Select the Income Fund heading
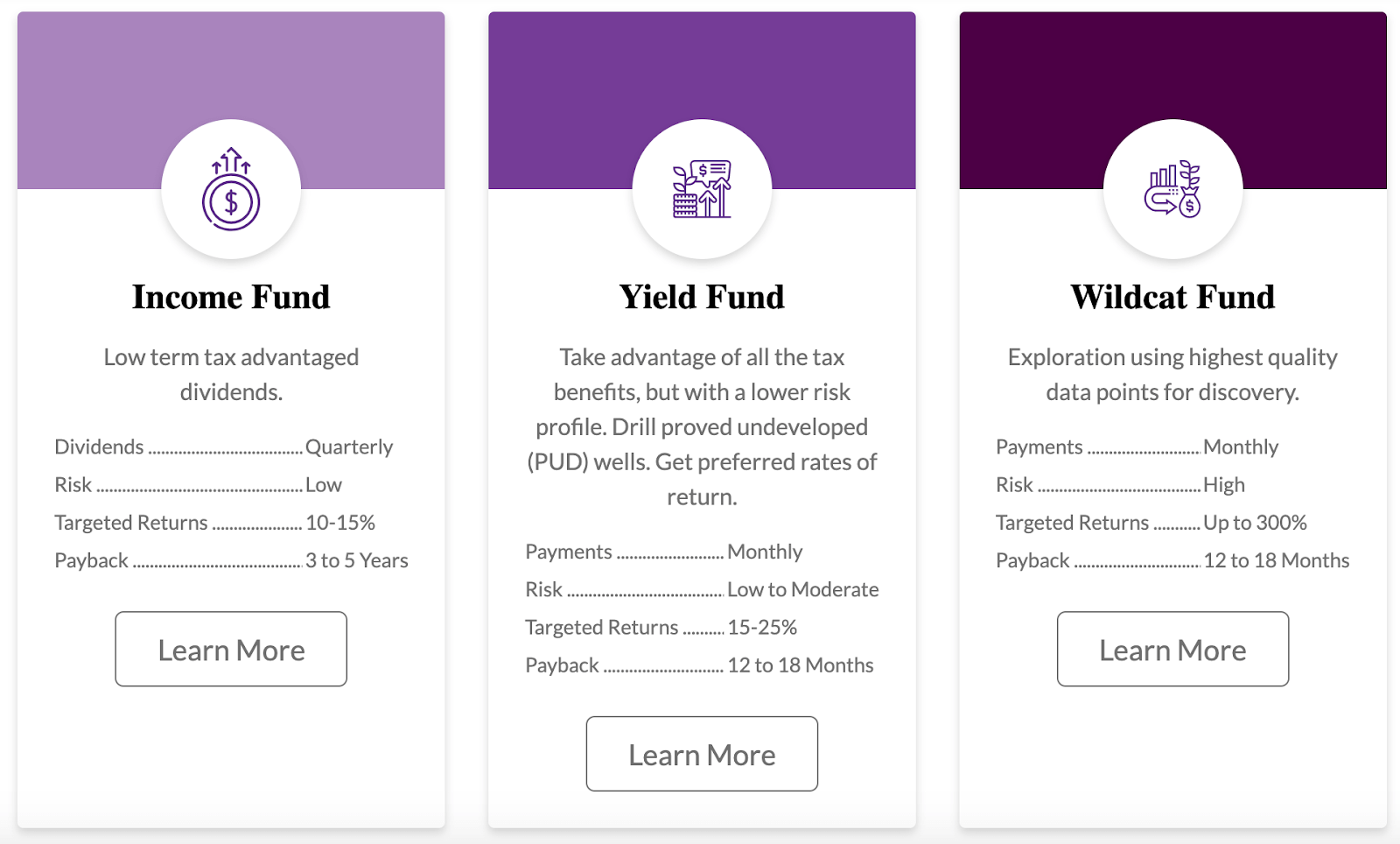Screen dimensions: 1400x844 point(231,297)
